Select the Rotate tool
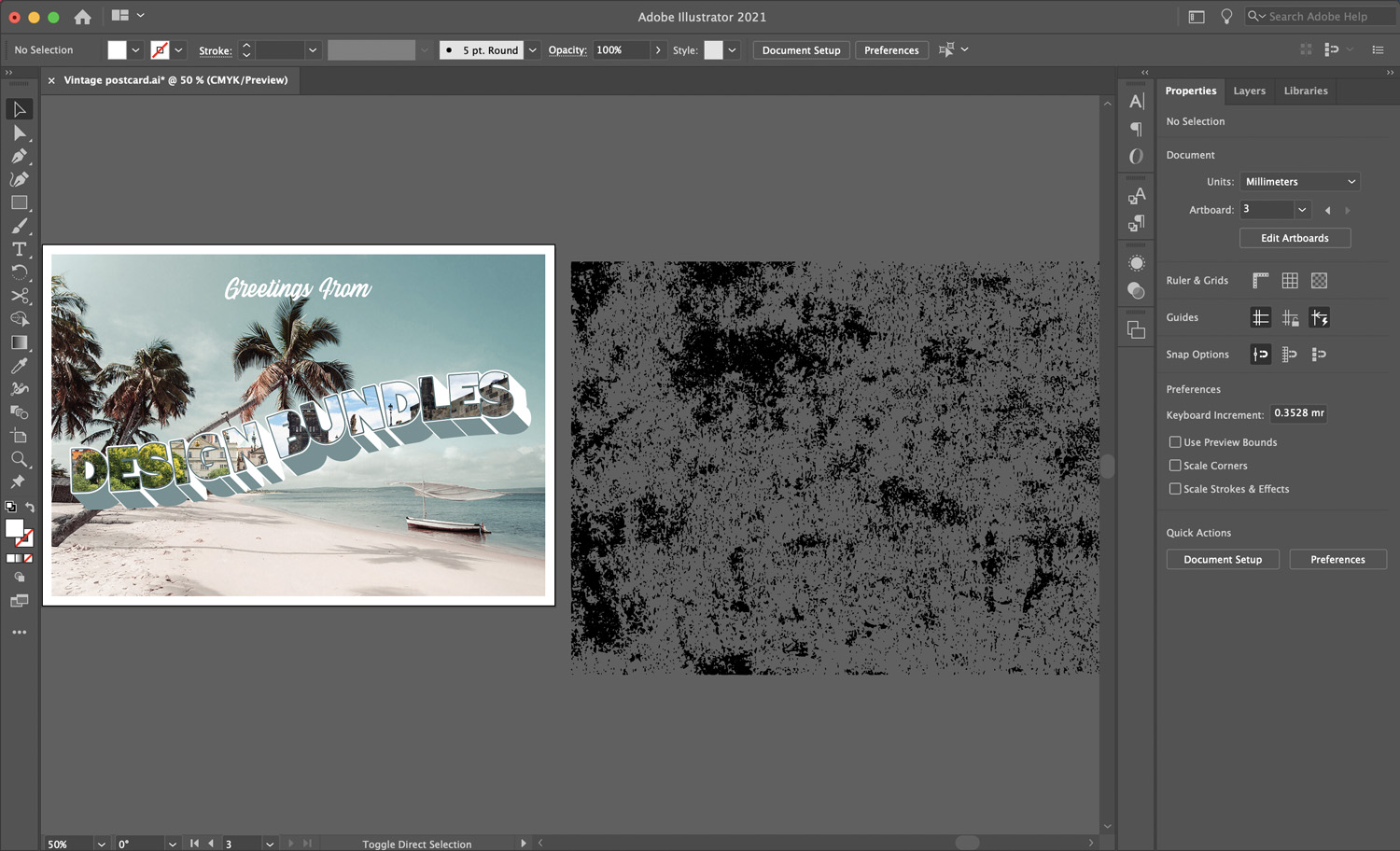1400x851 pixels. [19, 272]
